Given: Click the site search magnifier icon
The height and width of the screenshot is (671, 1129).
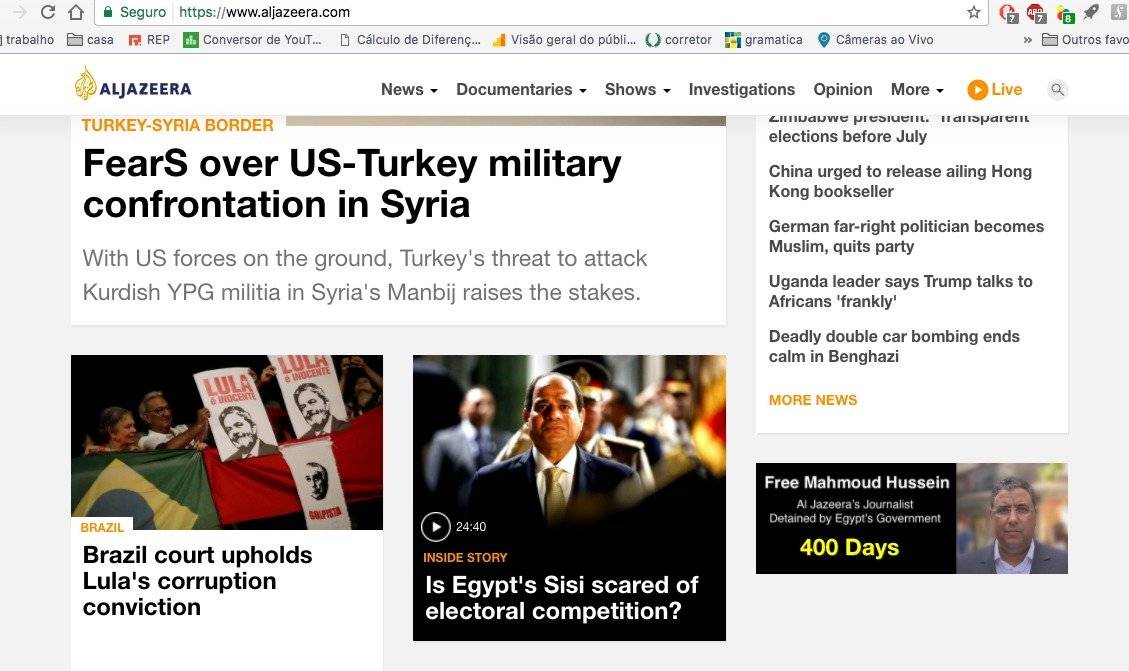Looking at the screenshot, I should (1057, 89).
